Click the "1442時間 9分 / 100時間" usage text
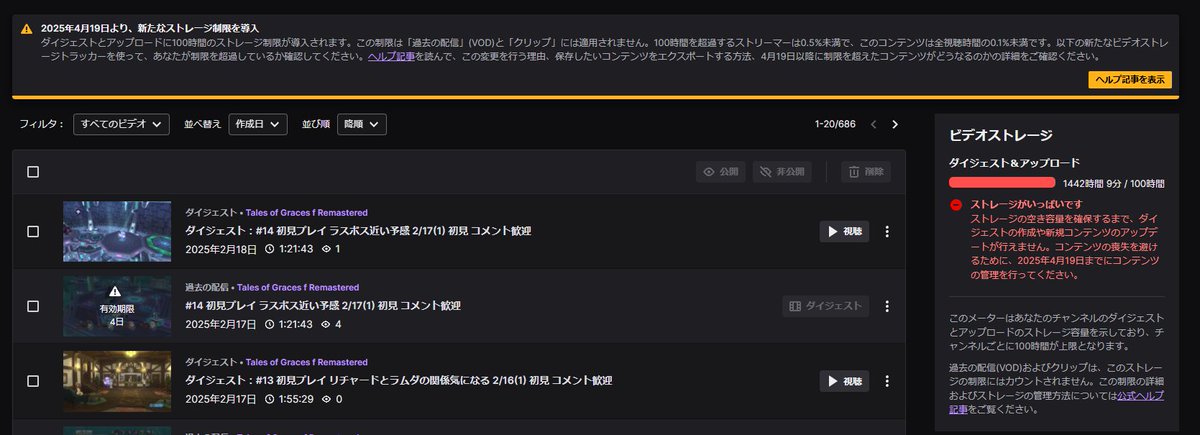Image resolution: width=1200 pixels, height=435 pixels. [x=1113, y=184]
